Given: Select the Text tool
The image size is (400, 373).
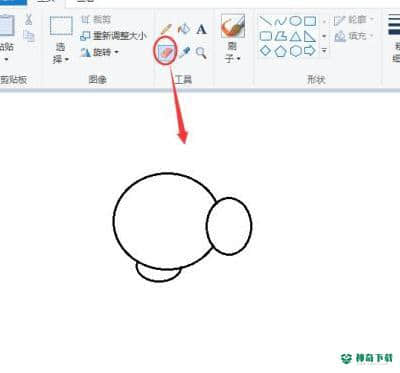Looking at the screenshot, I should coord(201,29).
